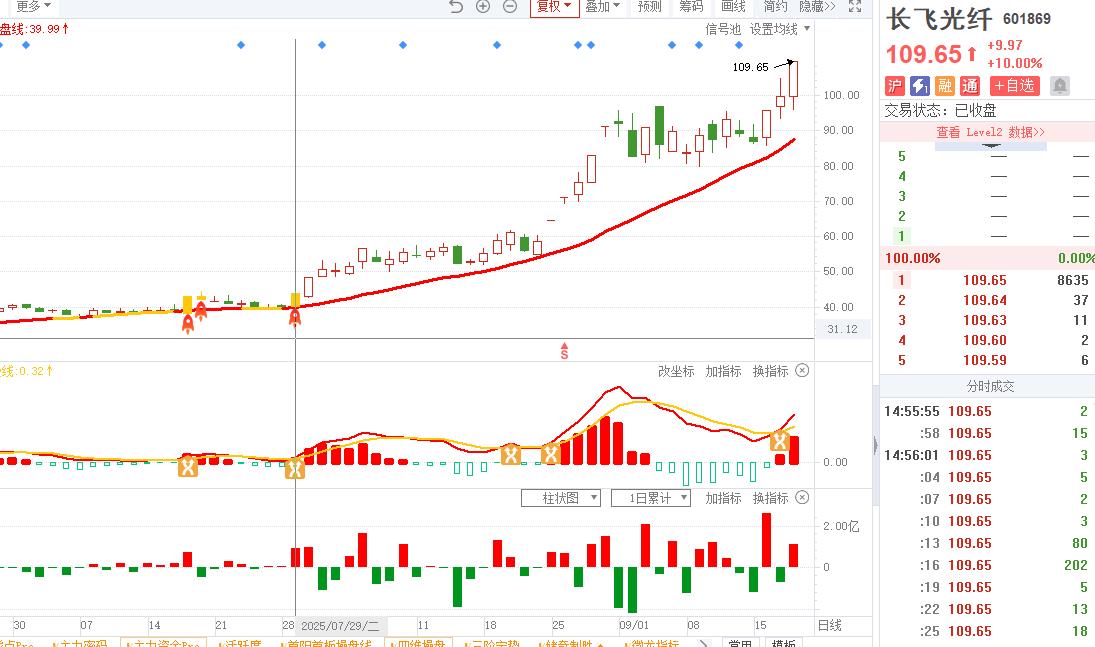Close the capital flow indicator sub-panel
Image resolution: width=1095 pixels, height=647 pixels.
[802, 498]
